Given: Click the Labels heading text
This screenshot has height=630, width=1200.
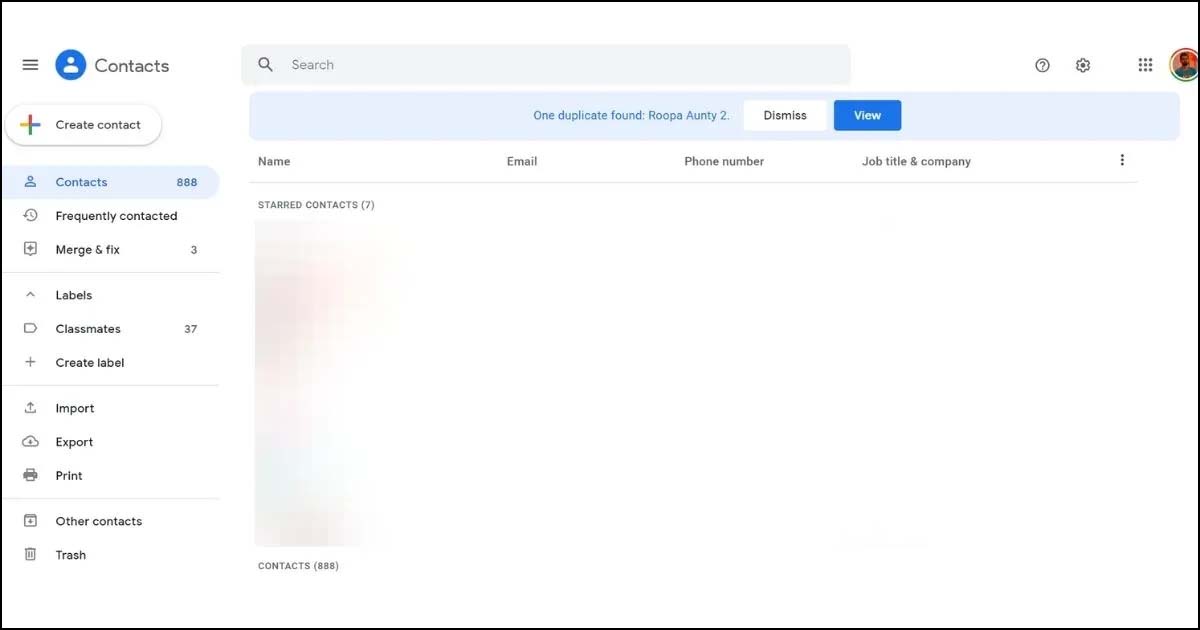Looking at the screenshot, I should [74, 295].
